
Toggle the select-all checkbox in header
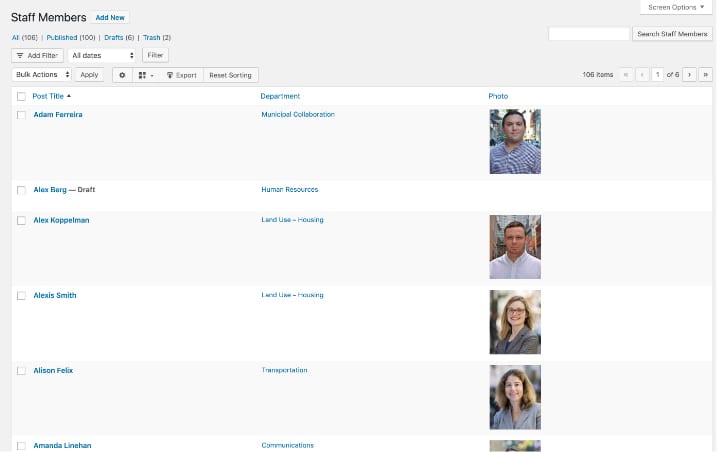tap(21, 97)
